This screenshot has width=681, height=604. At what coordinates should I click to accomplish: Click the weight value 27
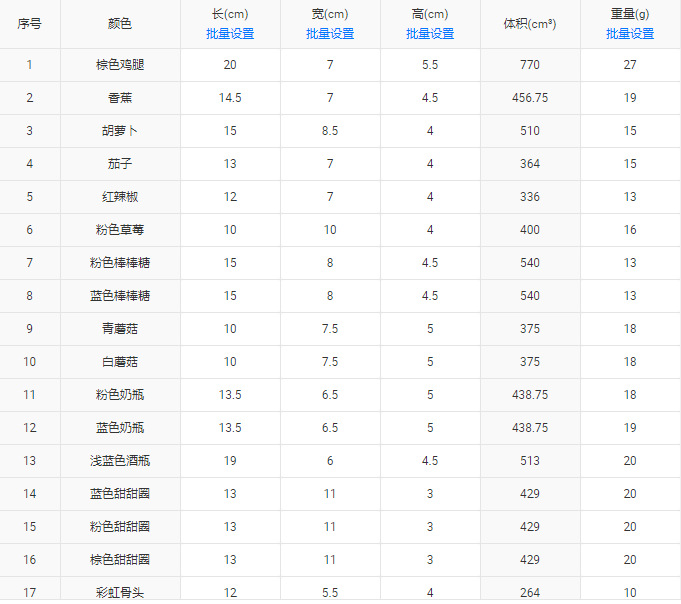(630, 65)
